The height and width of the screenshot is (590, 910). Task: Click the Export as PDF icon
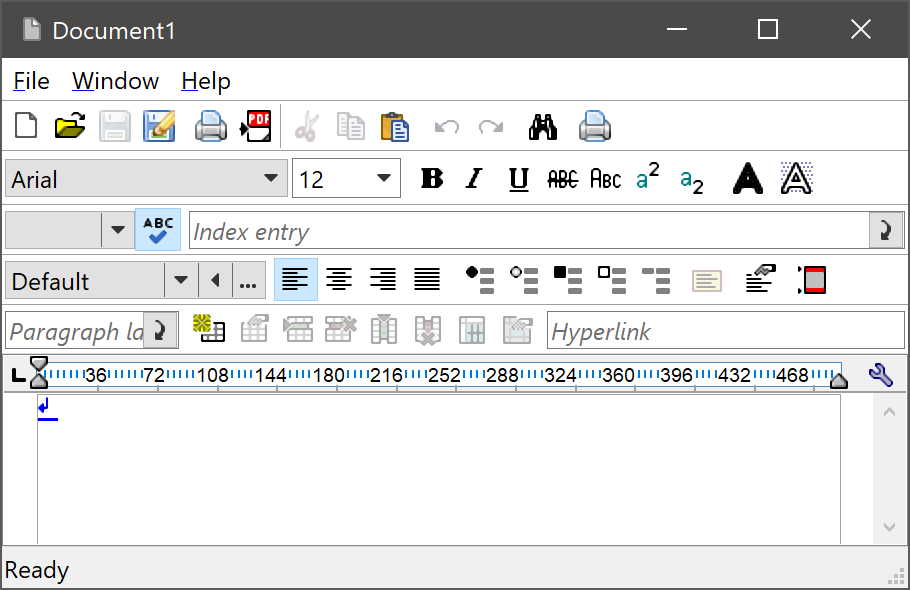tap(256, 126)
